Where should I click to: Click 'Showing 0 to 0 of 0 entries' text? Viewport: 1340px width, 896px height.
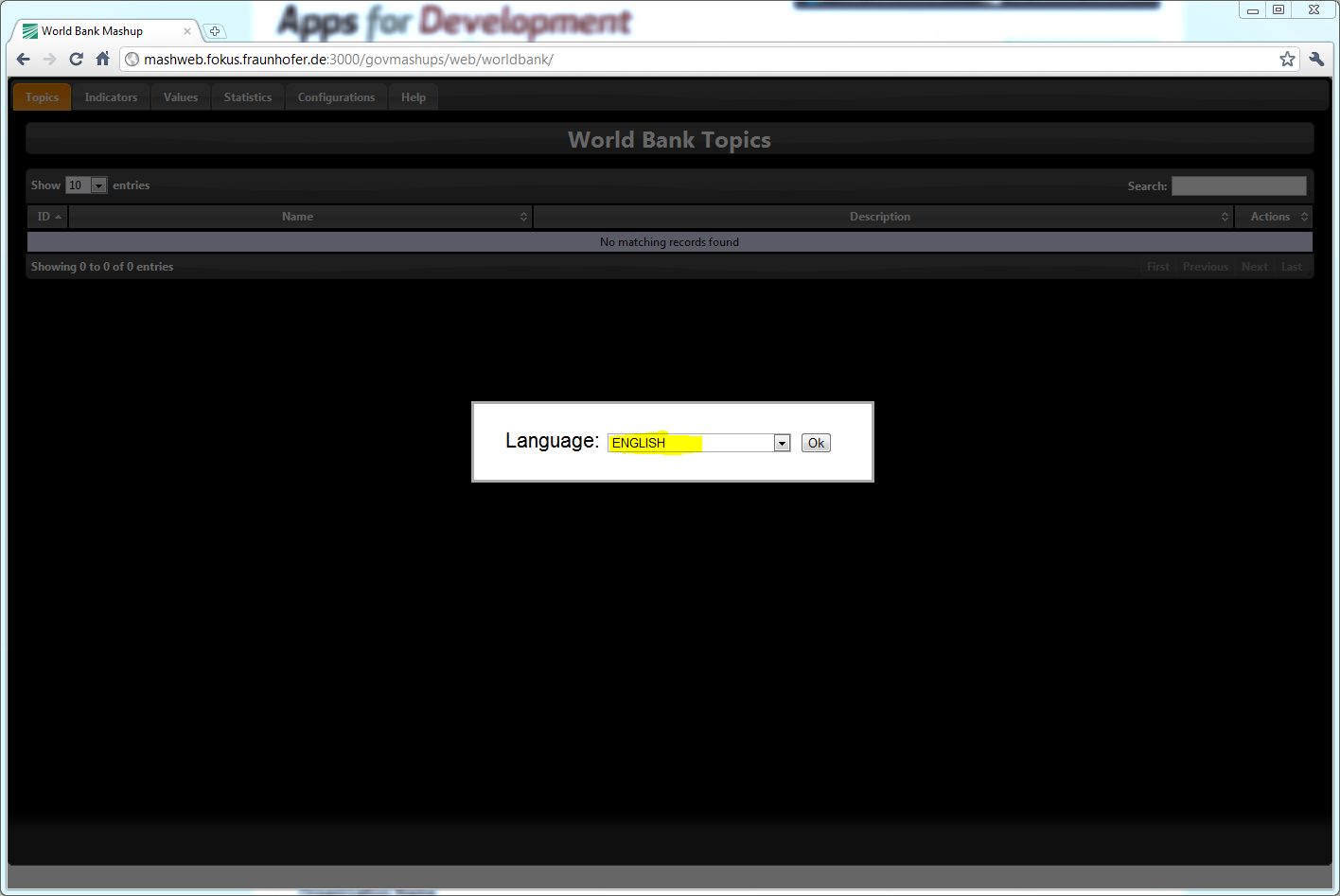tap(102, 267)
